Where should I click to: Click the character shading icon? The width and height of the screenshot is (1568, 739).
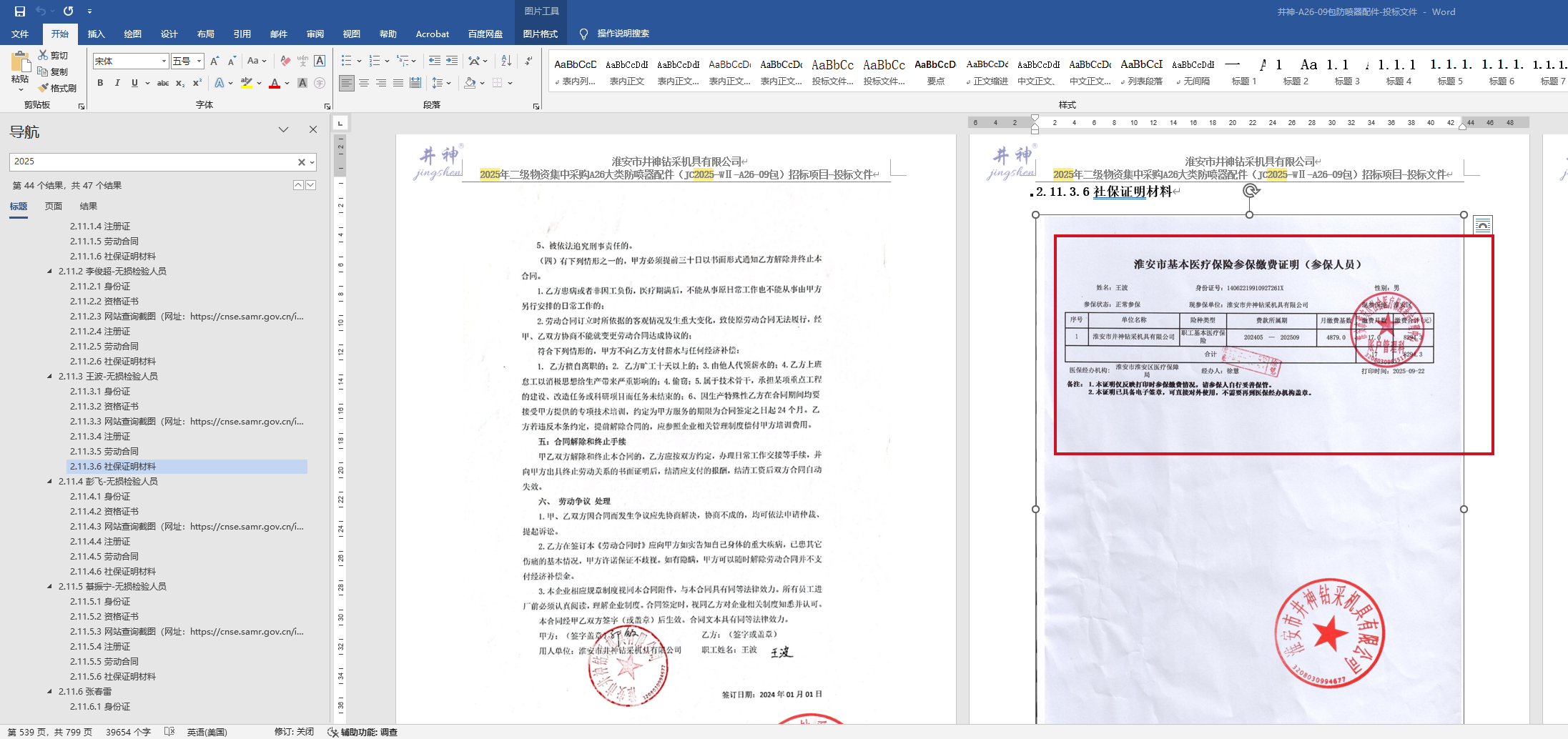point(302,83)
